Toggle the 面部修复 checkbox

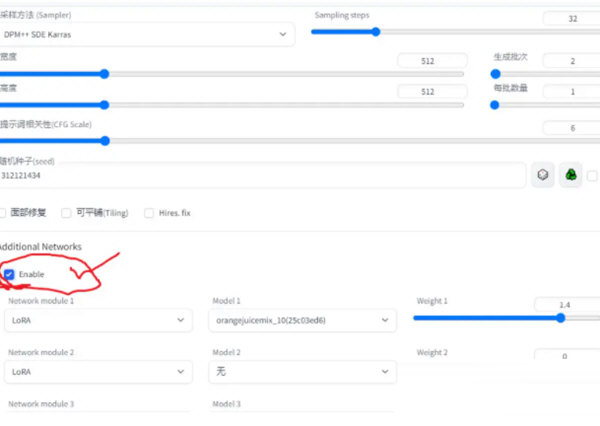click(x=3, y=212)
